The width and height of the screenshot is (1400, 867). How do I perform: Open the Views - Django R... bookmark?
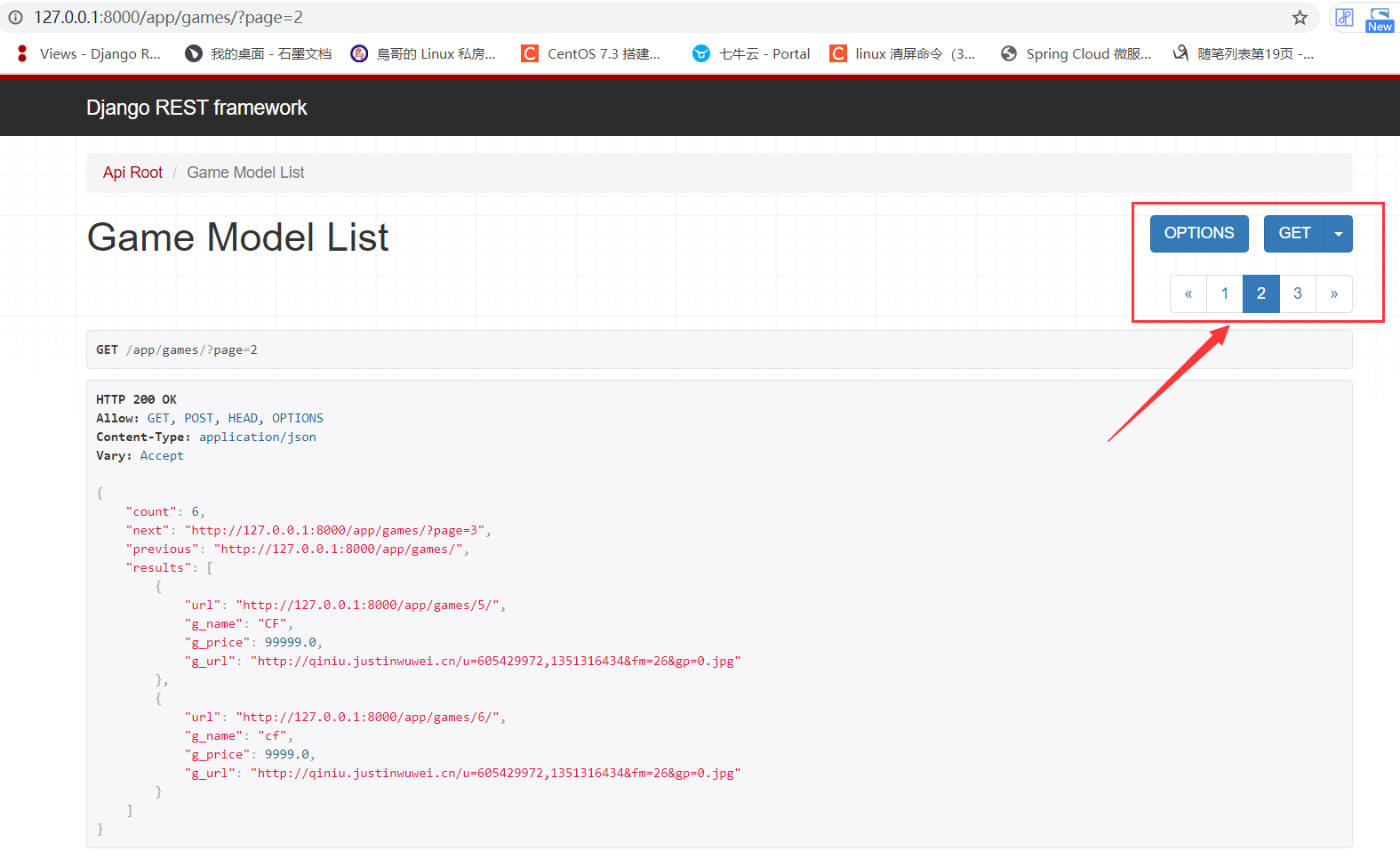[89, 54]
